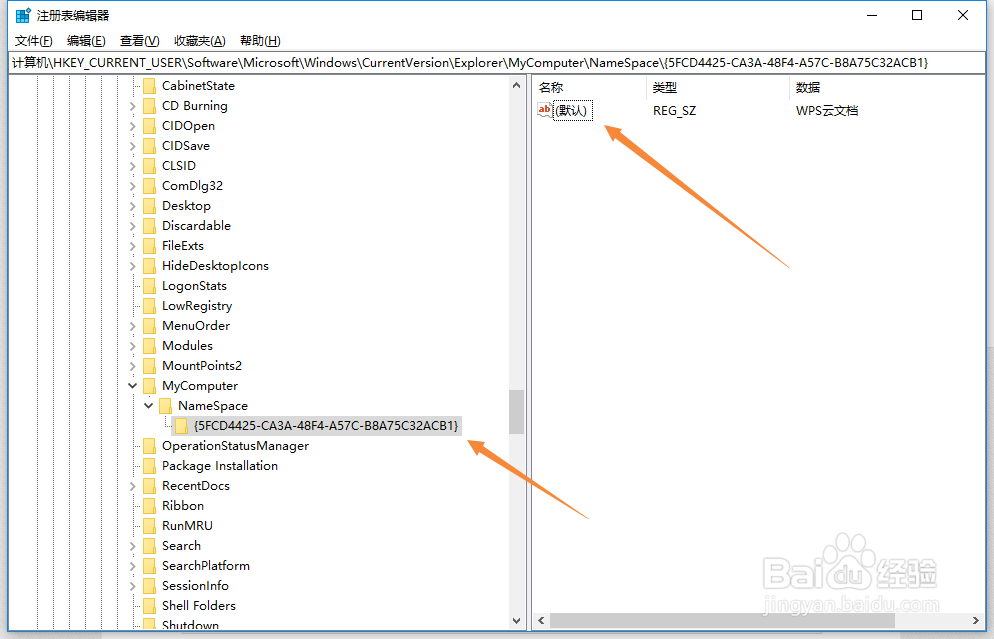Maximize the Registry Editor window
This screenshot has height=639, width=994.
[917, 15]
